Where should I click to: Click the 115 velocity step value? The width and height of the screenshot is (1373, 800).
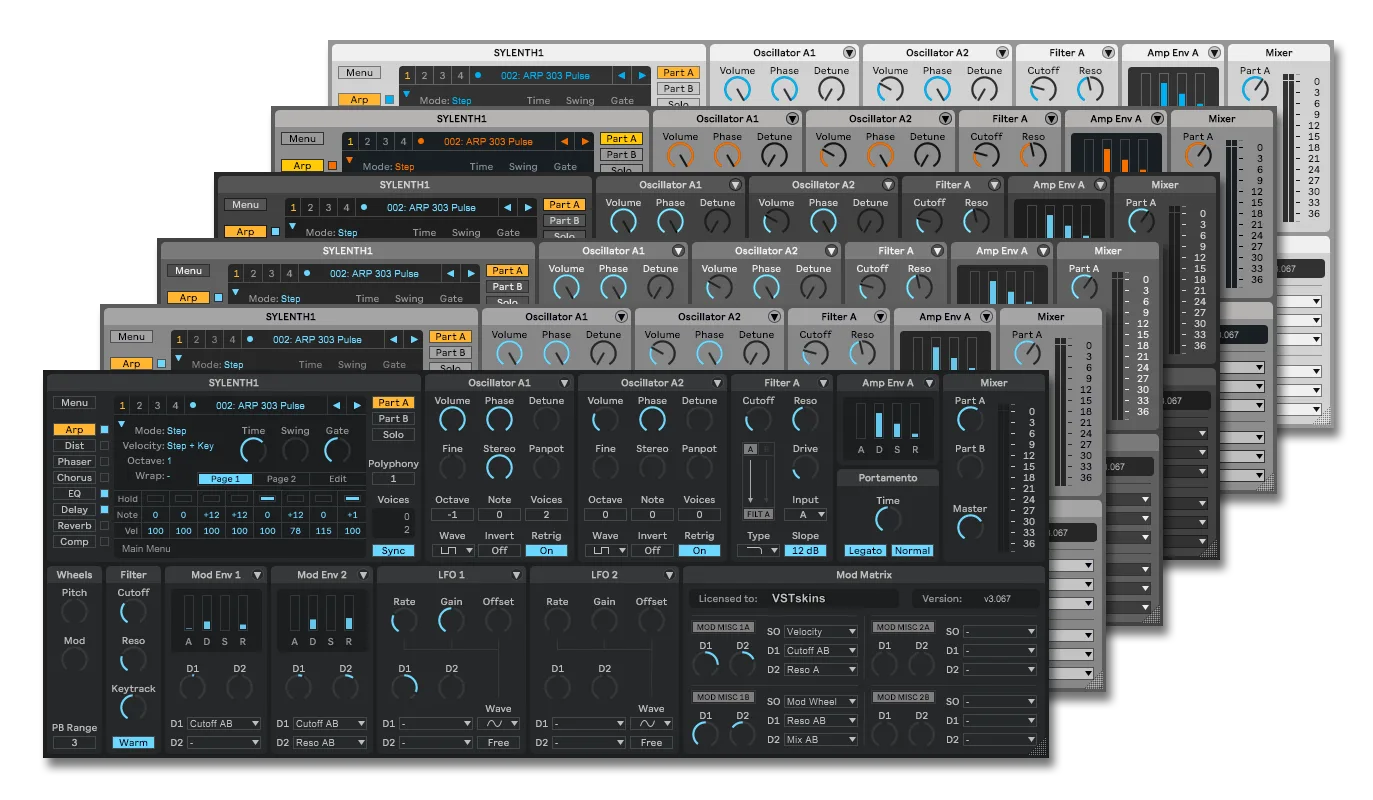[323, 531]
